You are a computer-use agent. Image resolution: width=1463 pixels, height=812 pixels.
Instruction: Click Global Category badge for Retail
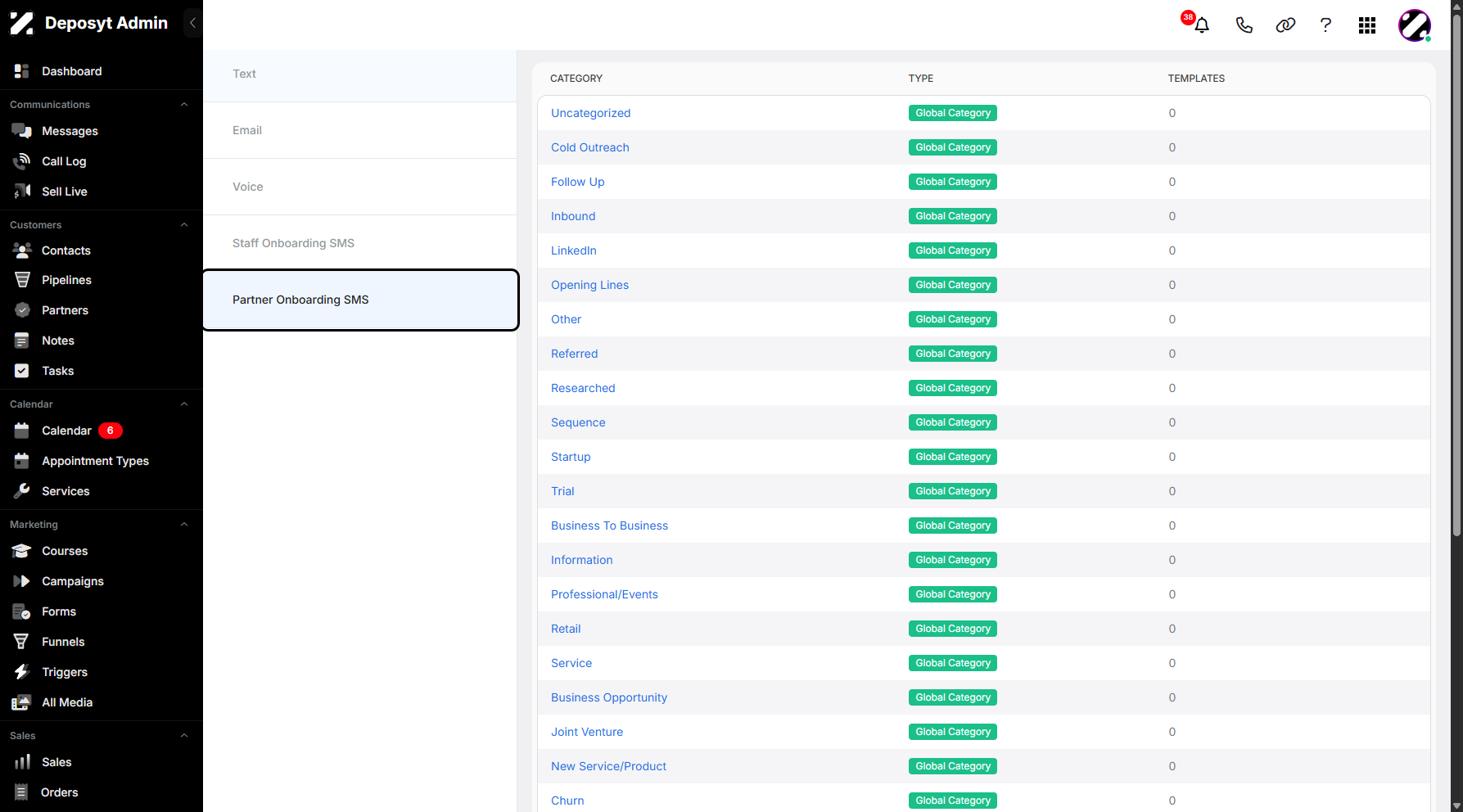click(953, 629)
